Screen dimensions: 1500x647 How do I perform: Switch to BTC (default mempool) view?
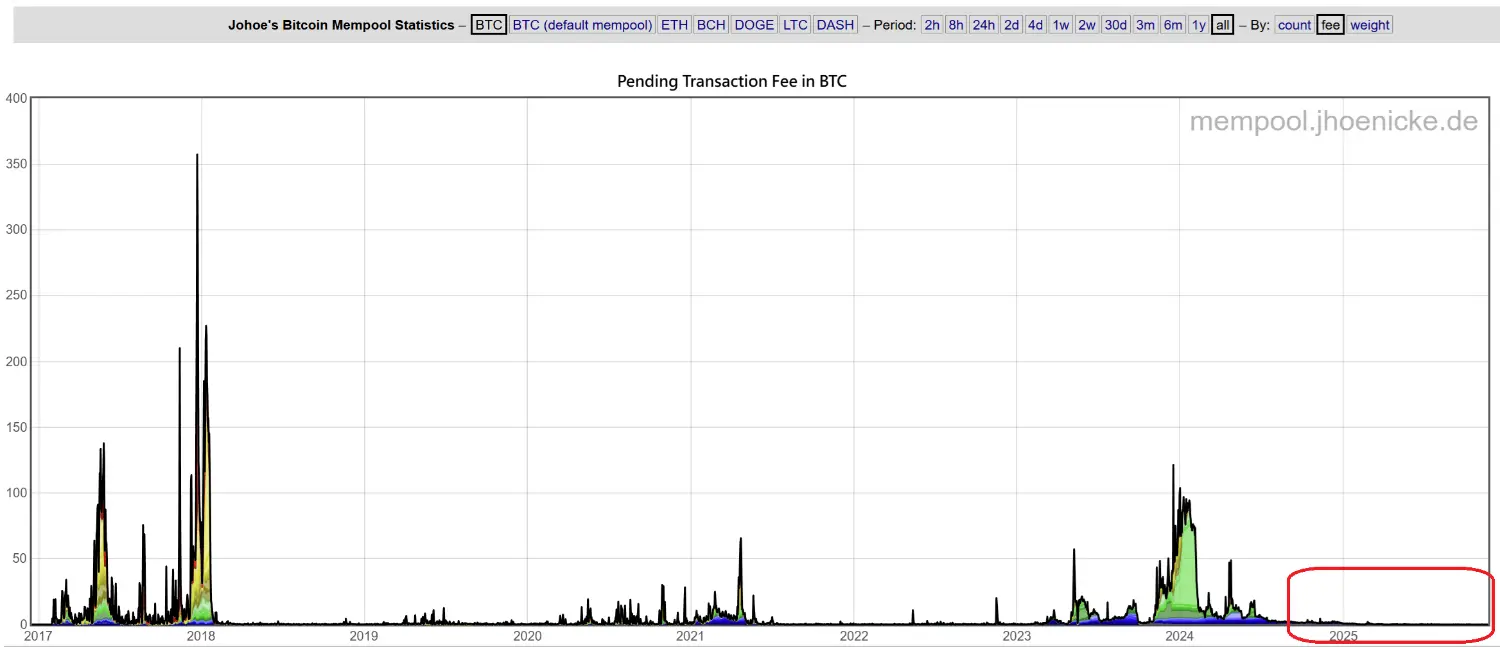(x=582, y=25)
